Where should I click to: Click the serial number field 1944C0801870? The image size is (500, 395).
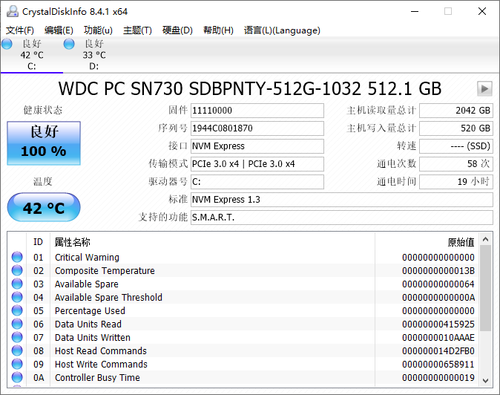(257, 128)
